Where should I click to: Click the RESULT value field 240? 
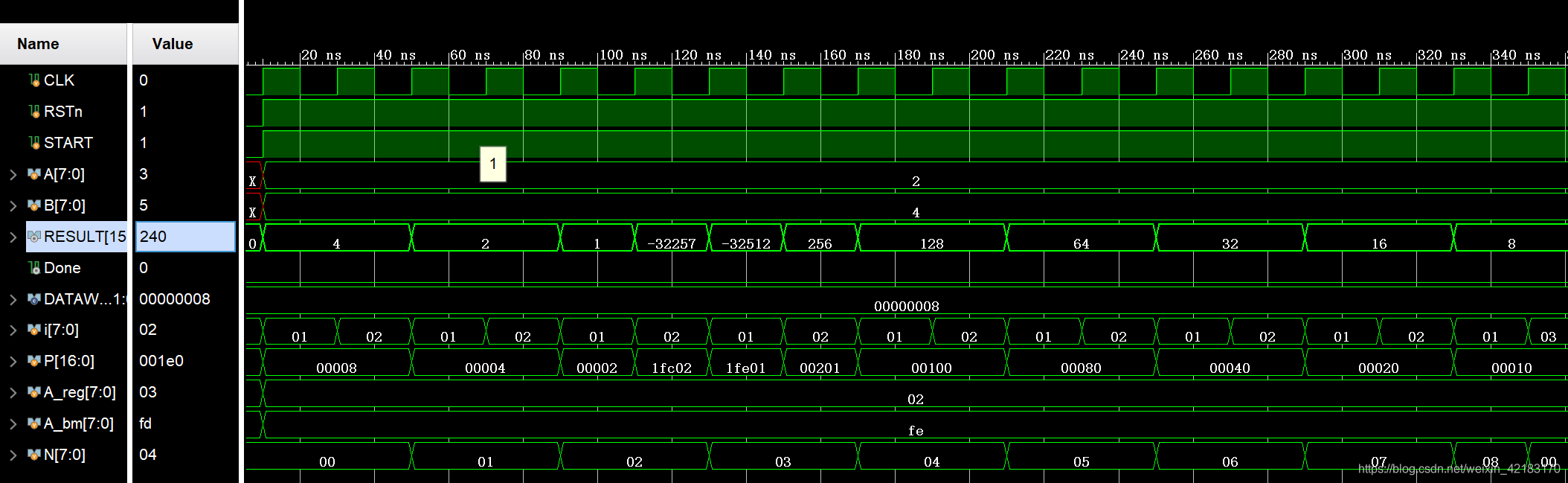click(x=185, y=237)
